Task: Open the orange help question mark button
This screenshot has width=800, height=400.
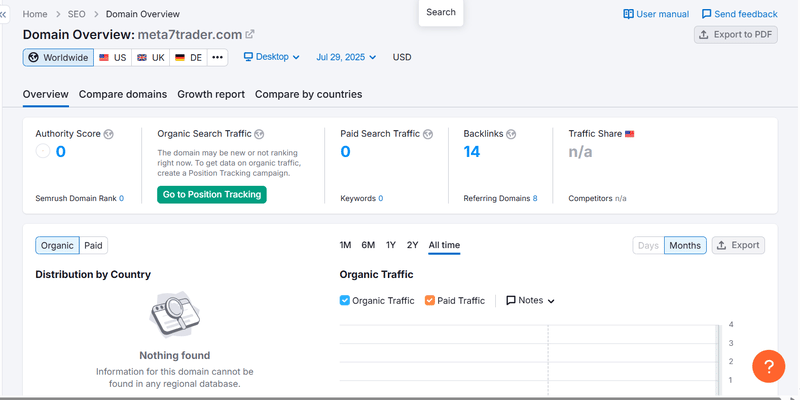Action: coord(768,366)
